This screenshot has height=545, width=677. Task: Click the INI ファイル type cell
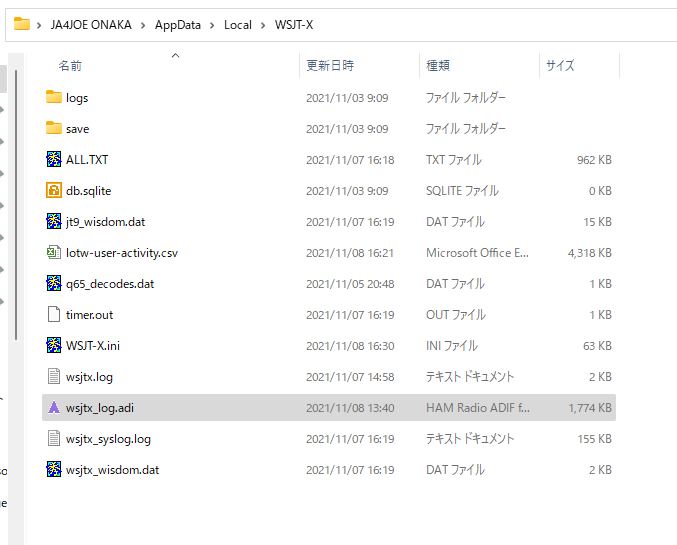click(x=452, y=346)
